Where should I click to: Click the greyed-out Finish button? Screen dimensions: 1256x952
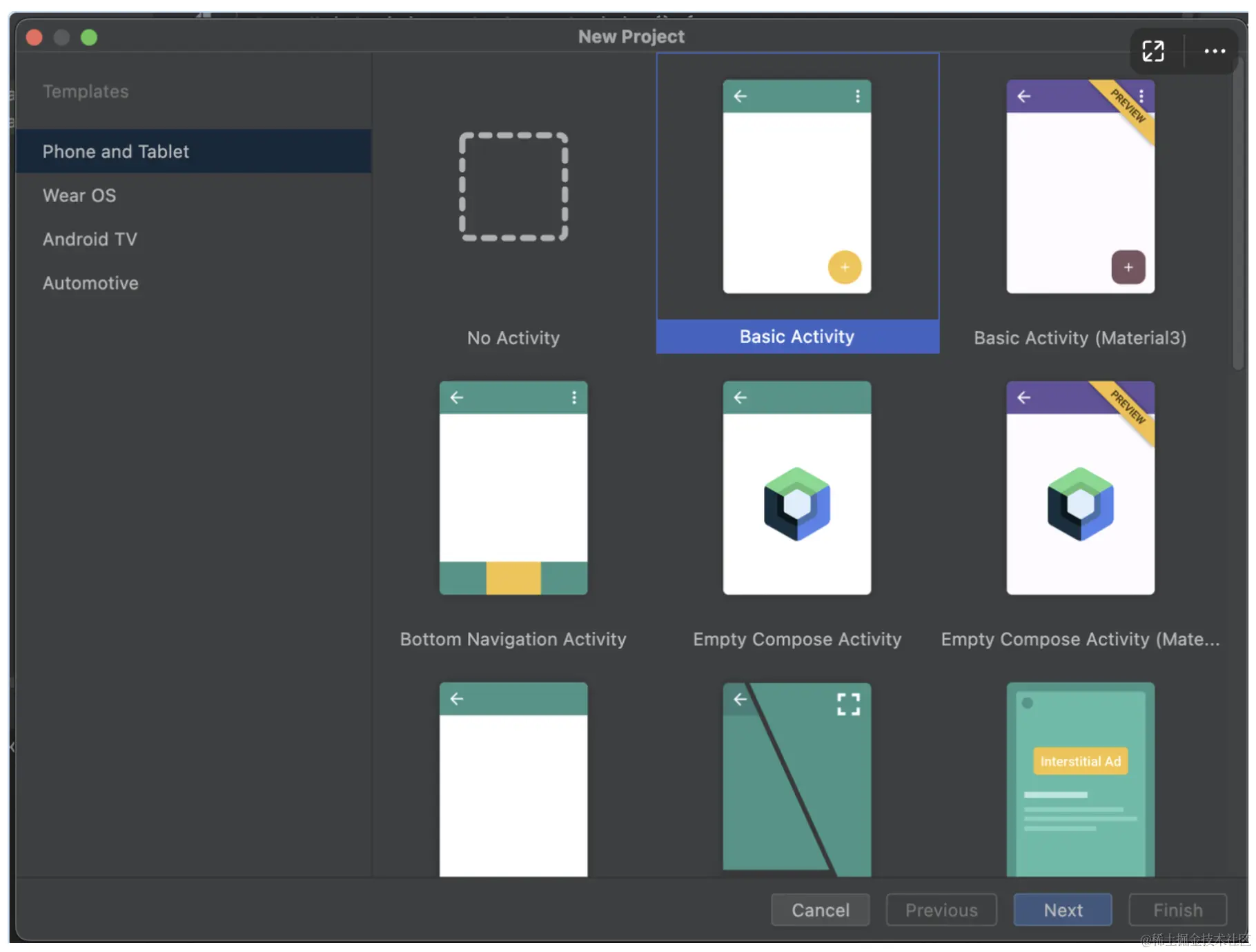tap(1178, 910)
